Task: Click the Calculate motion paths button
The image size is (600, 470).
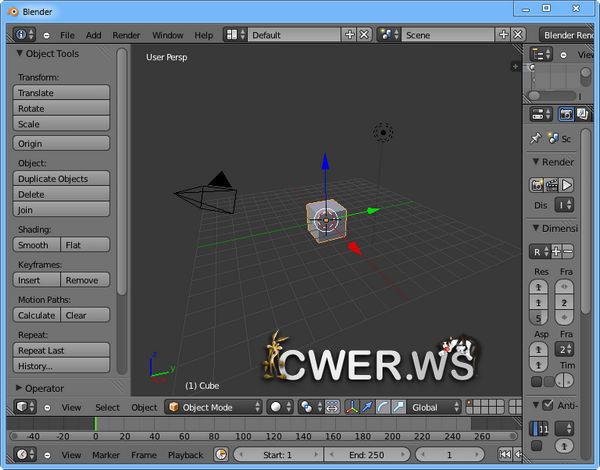Action: (x=36, y=315)
